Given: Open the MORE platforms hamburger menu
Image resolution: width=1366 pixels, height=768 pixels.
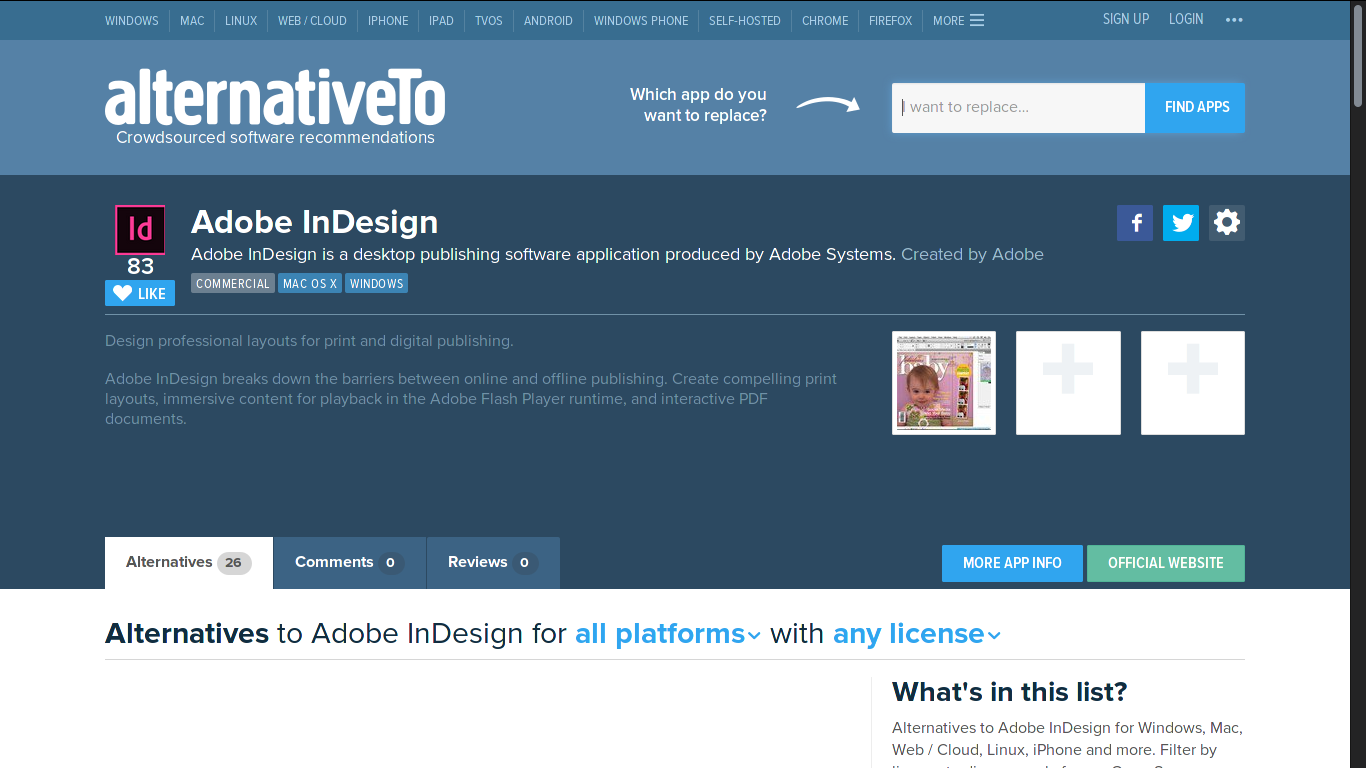Looking at the screenshot, I should tap(958, 20).
